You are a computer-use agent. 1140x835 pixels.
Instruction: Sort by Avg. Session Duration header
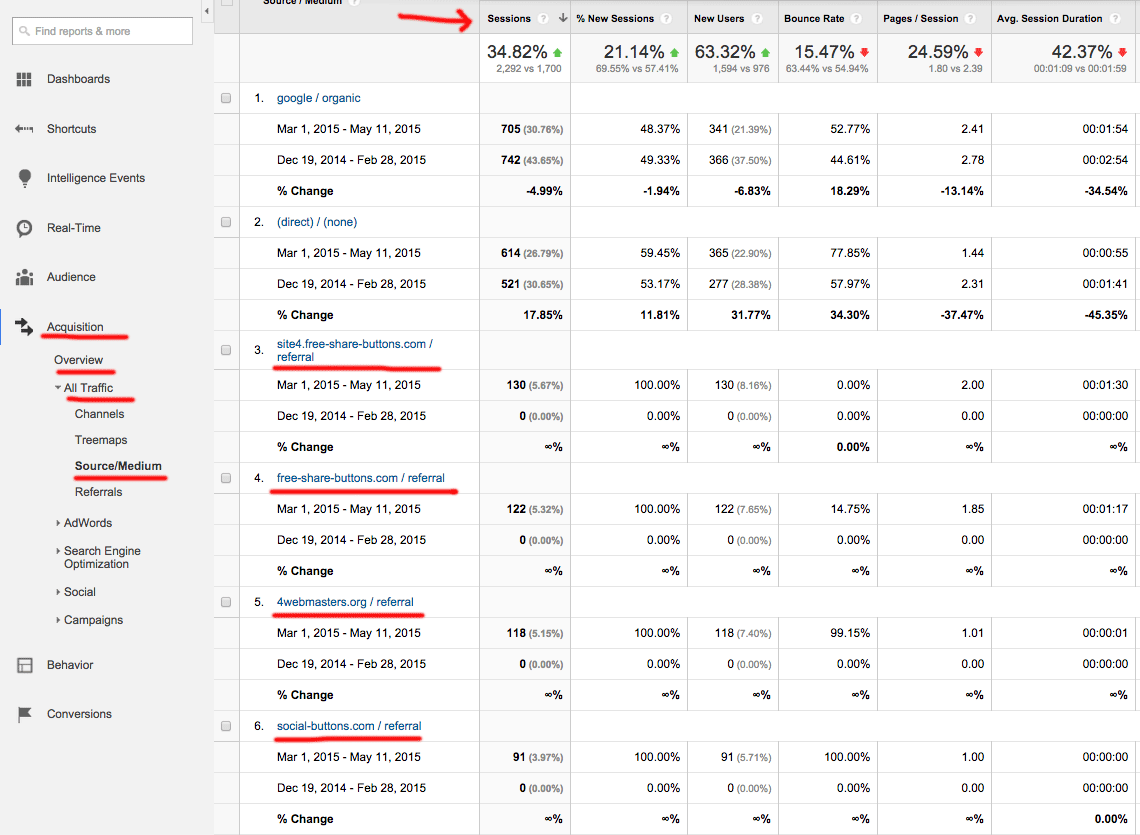1049,19
